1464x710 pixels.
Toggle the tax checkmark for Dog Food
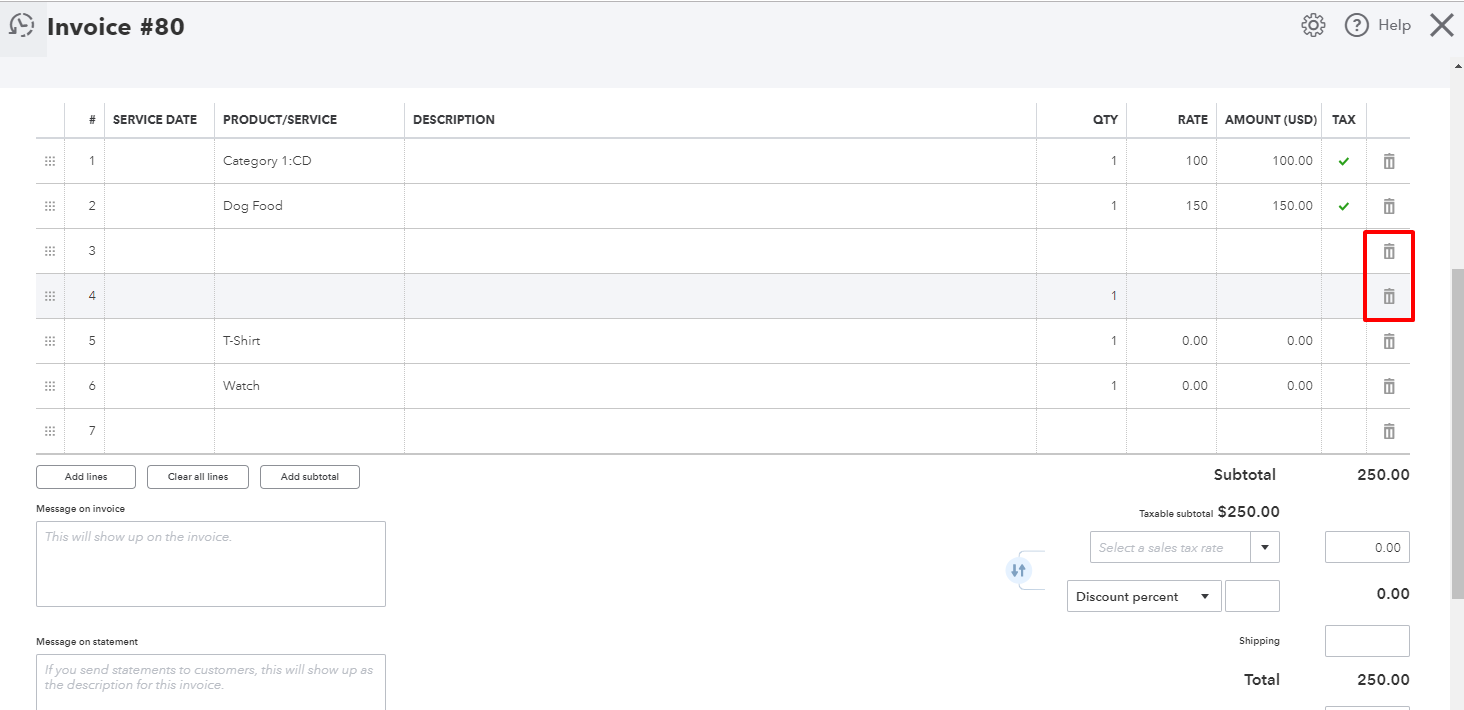pyautogui.click(x=1344, y=206)
